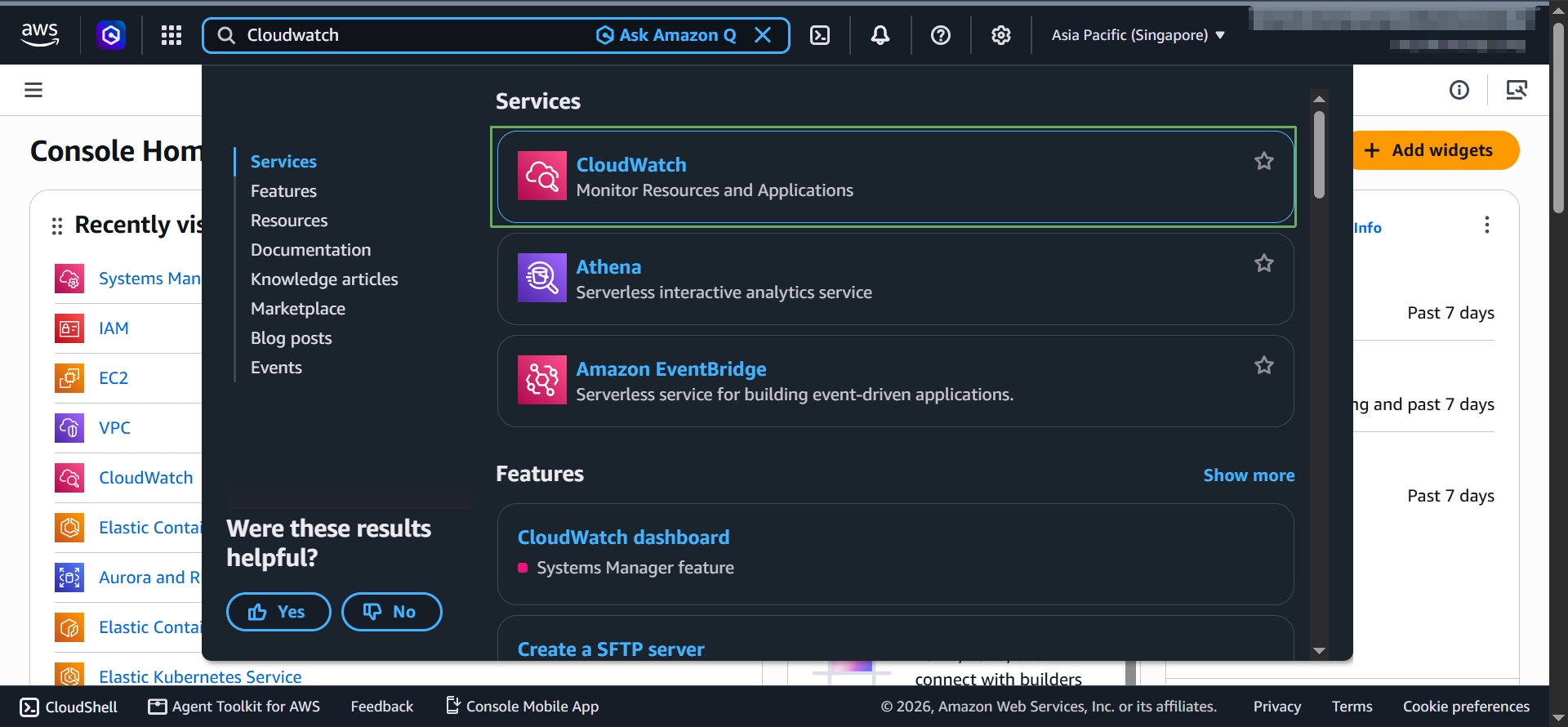Click the Yes thumbs-up feedback button

click(278, 612)
